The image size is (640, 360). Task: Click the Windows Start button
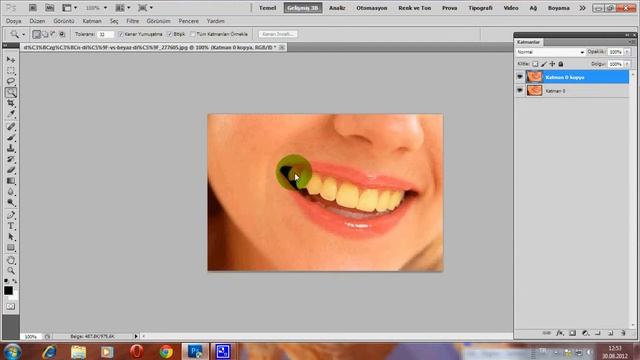coord(12,351)
